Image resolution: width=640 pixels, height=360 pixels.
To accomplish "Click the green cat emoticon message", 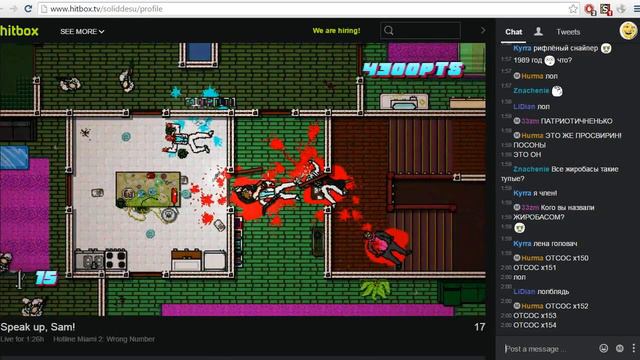I will [x=519, y=228].
